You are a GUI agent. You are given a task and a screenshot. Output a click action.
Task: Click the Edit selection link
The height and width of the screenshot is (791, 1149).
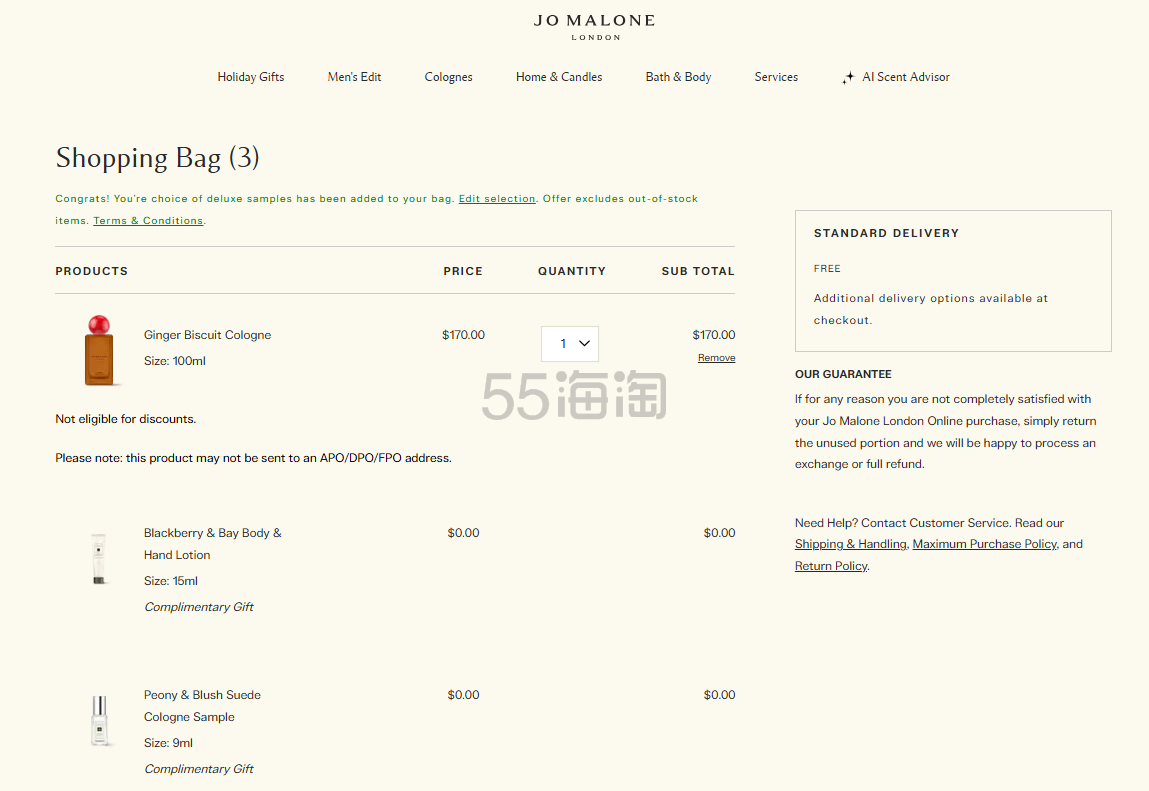(497, 199)
